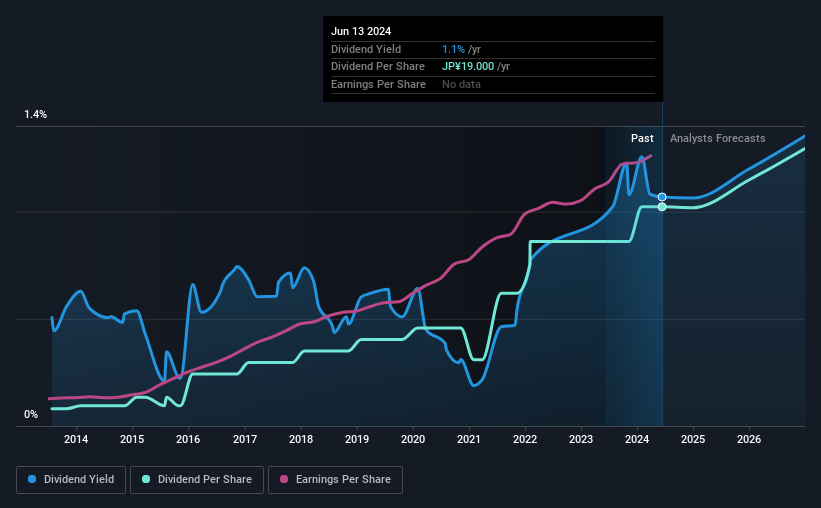Click the 2014 x-axis label
This screenshot has height=508, width=821.
pyautogui.click(x=76, y=439)
